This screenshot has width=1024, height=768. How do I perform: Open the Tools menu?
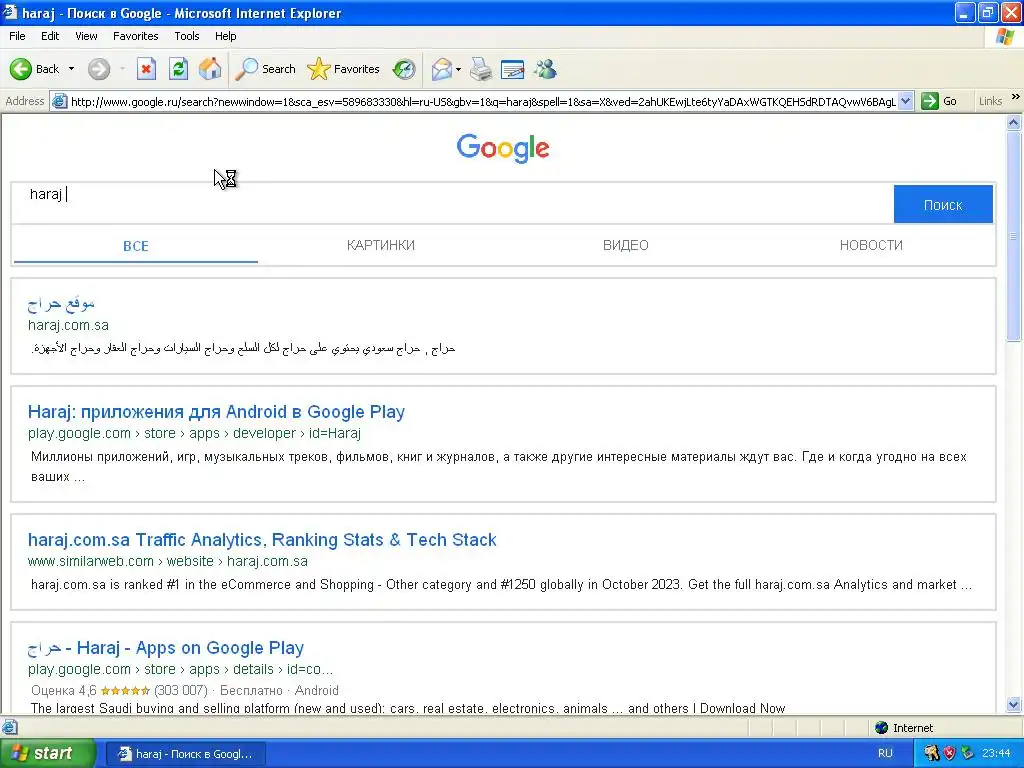(187, 36)
